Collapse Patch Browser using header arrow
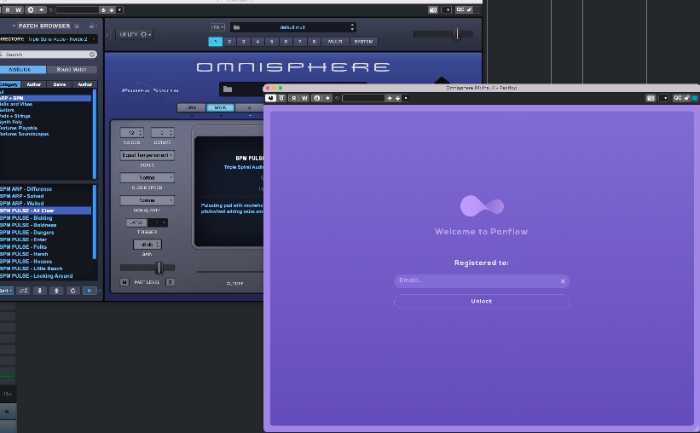The width and height of the screenshot is (700, 433). pos(92,26)
